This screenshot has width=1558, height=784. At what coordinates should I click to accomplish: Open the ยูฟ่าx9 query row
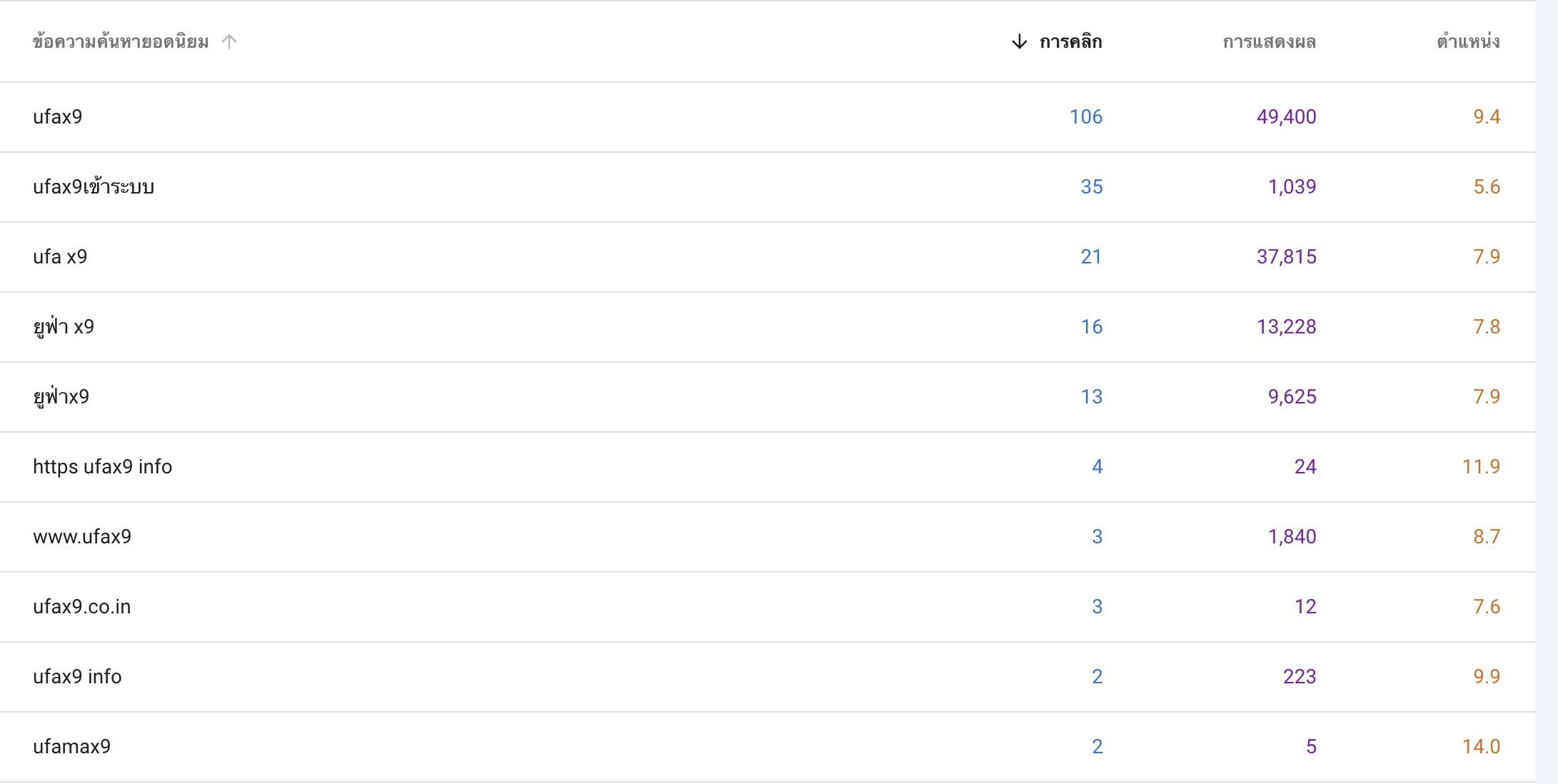(768, 397)
